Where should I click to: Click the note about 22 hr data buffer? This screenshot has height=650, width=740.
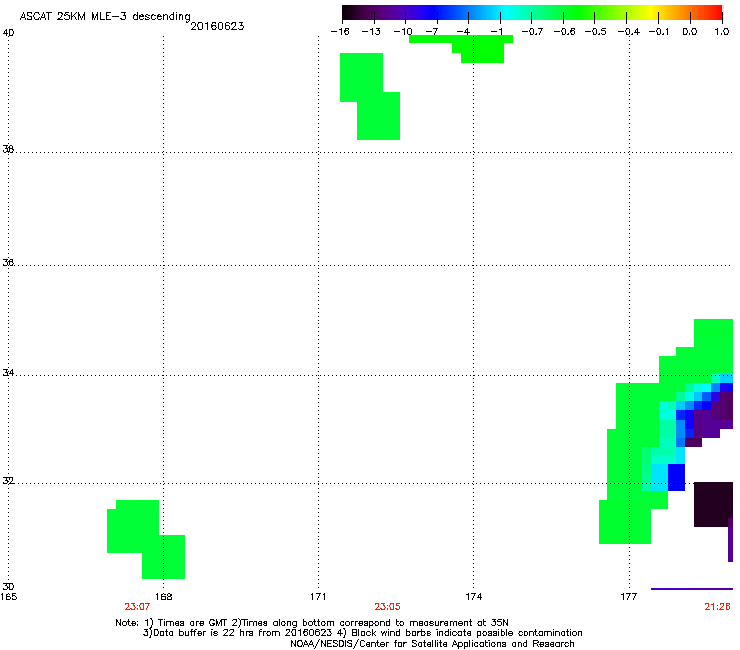coord(362,633)
